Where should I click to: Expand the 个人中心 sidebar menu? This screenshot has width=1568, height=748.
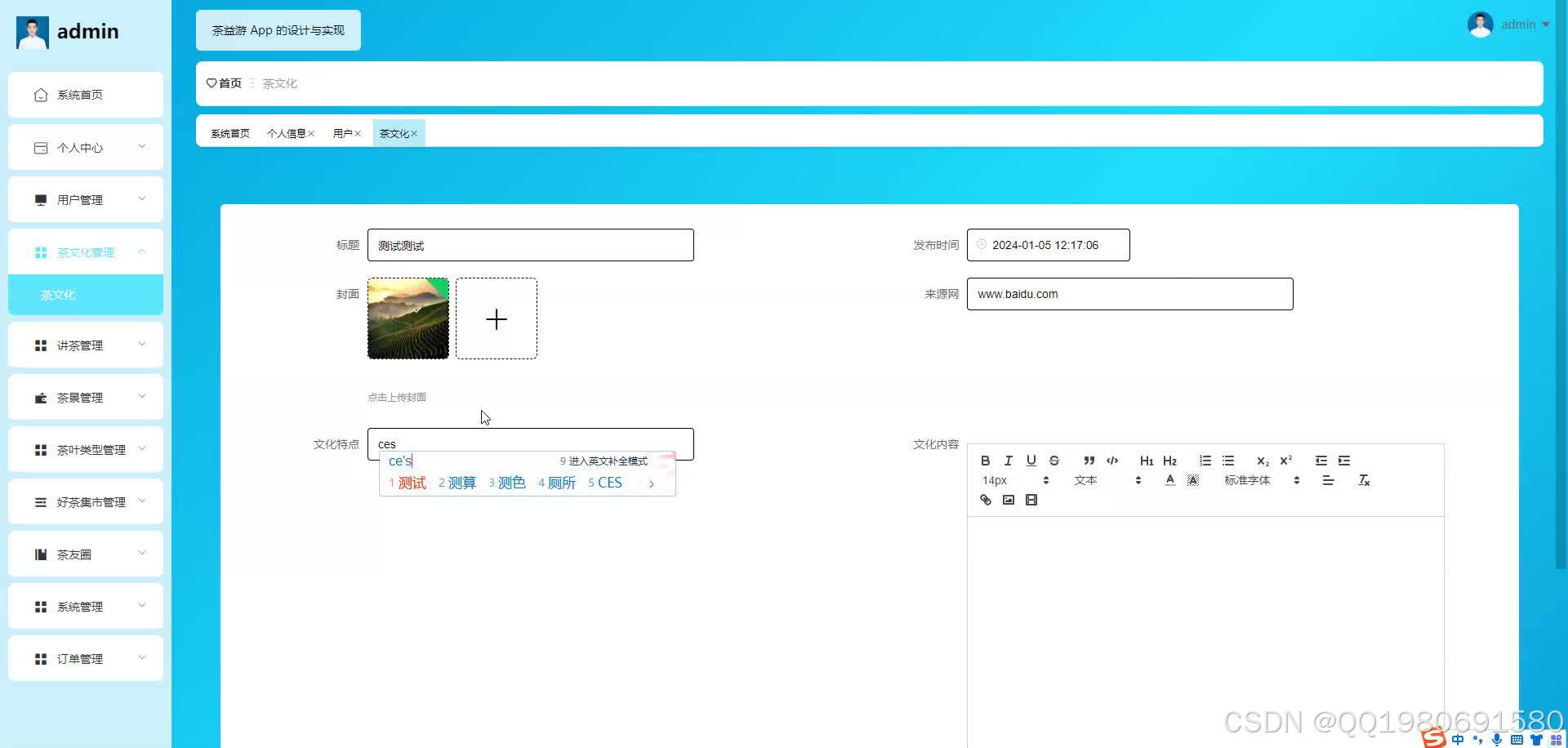[x=86, y=147]
